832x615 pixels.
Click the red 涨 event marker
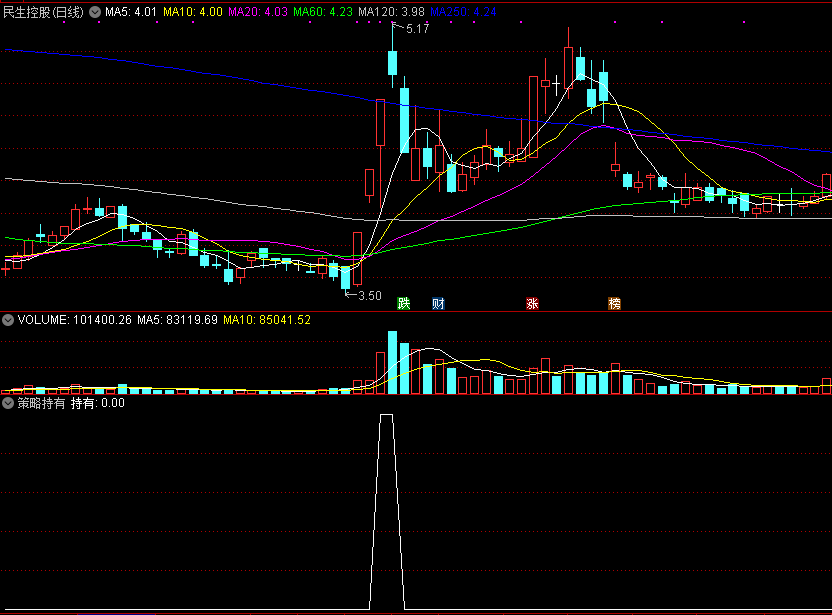click(x=532, y=304)
